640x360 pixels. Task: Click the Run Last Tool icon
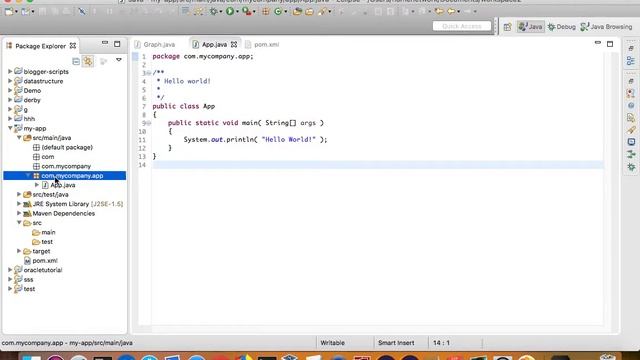tap(247, 11)
